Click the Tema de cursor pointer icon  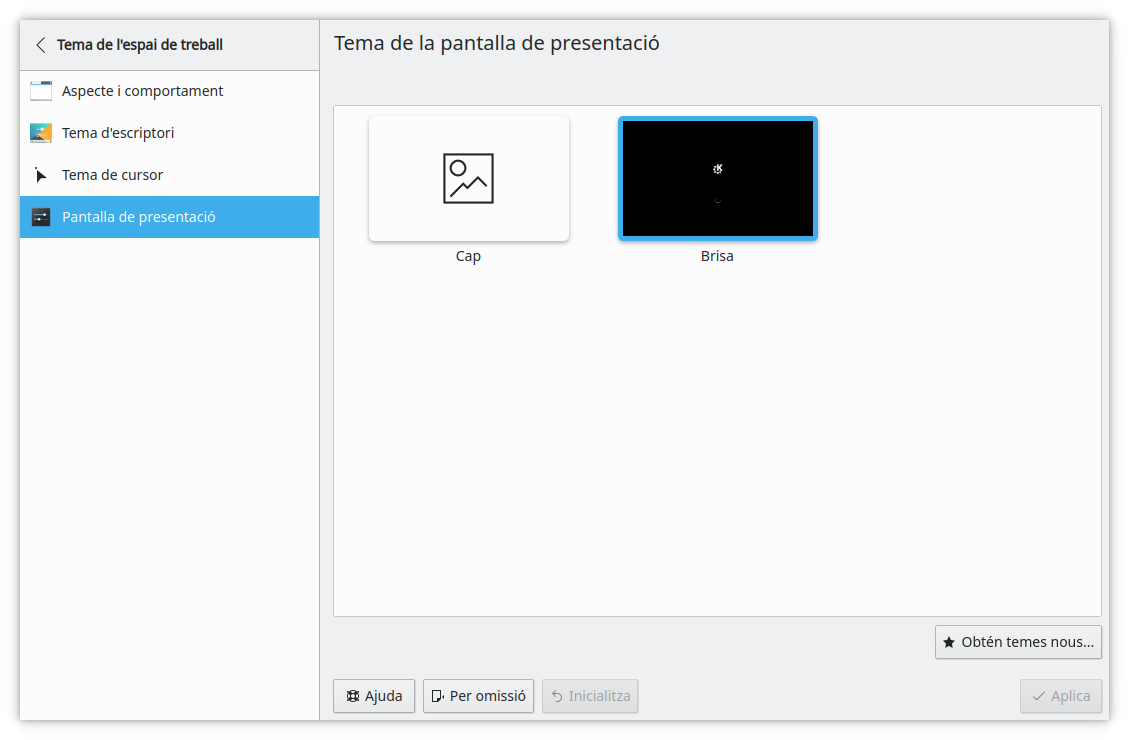[40, 174]
